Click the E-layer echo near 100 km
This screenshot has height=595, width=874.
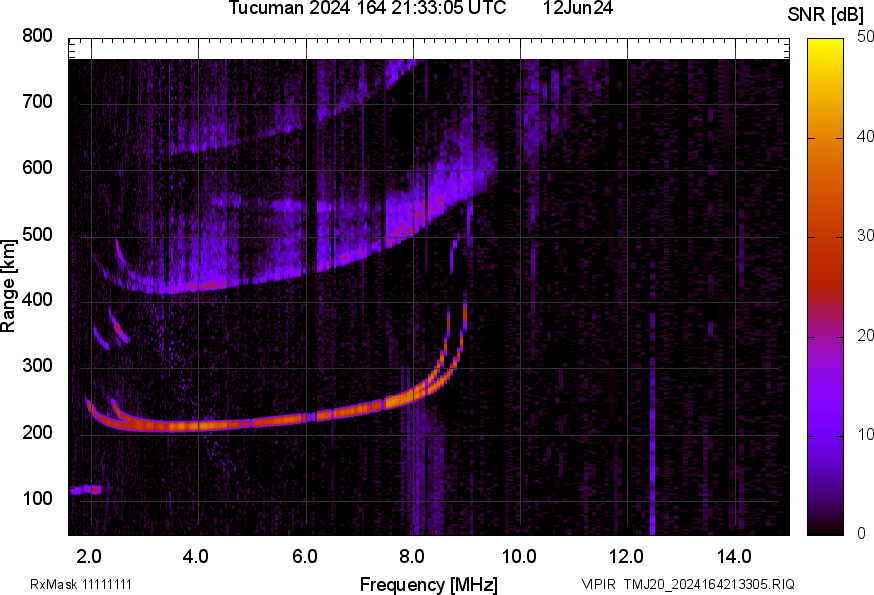(86, 490)
